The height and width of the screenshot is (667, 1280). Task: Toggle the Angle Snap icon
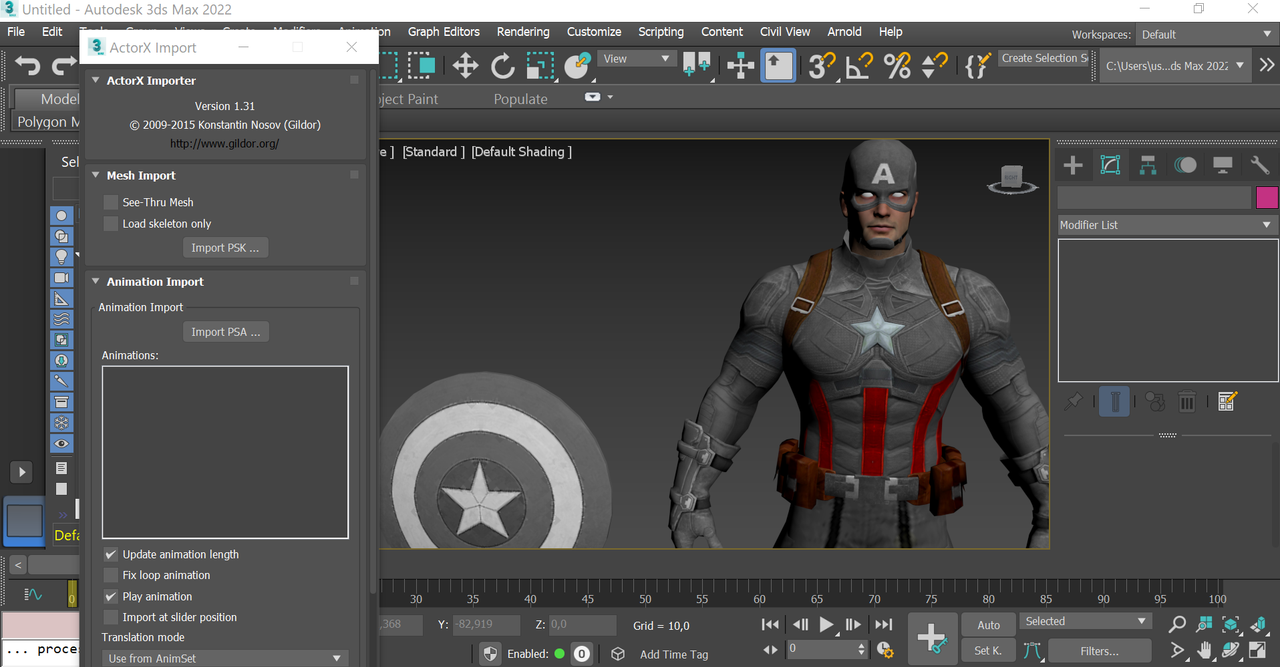point(860,66)
